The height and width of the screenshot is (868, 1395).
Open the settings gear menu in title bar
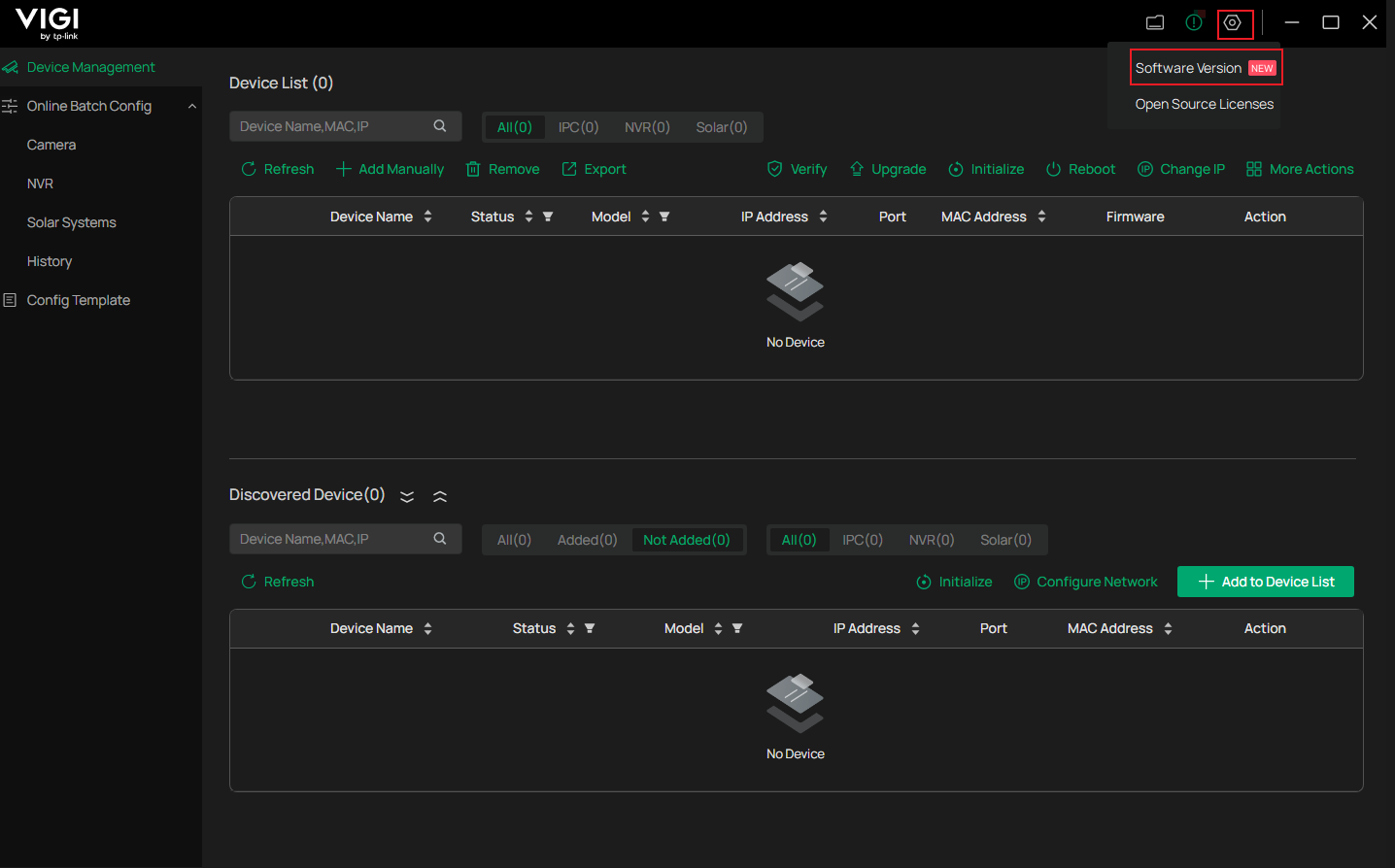pyautogui.click(x=1233, y=22)
